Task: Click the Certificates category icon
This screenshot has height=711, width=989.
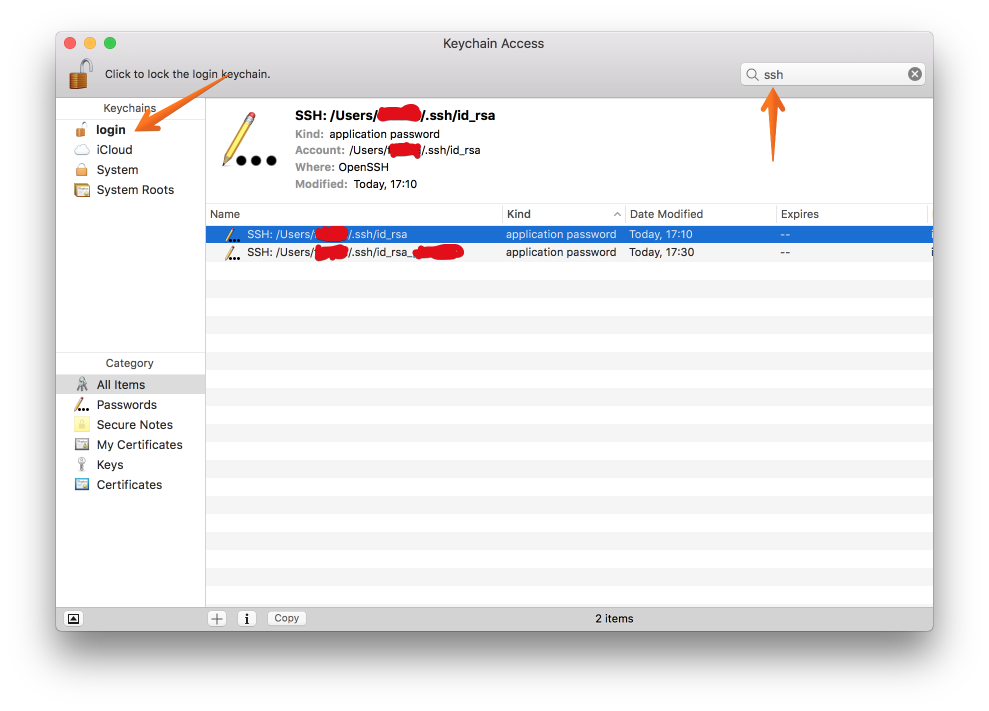Action: [82, 485]
